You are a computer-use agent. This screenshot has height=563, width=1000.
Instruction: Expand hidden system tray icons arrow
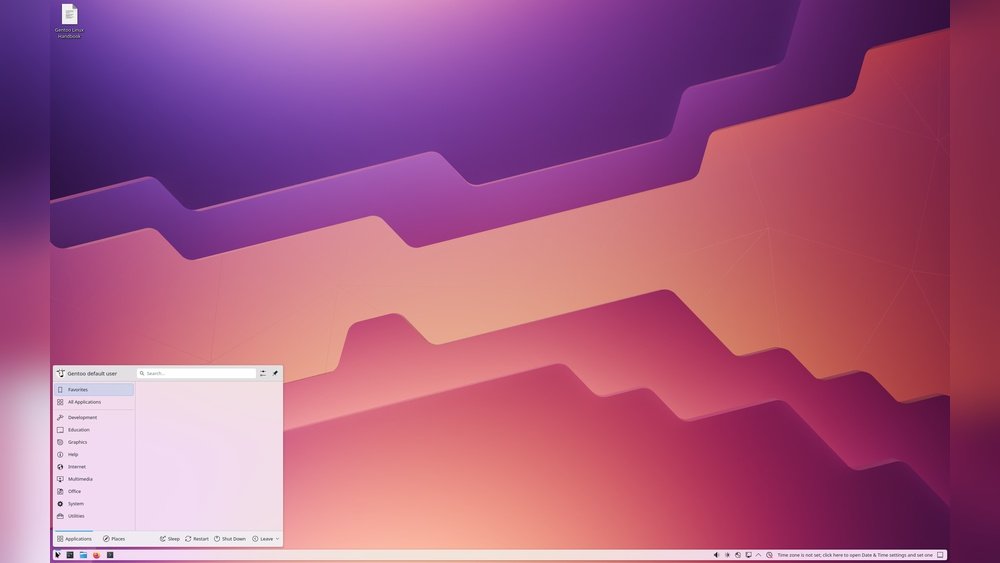[758, 555]
